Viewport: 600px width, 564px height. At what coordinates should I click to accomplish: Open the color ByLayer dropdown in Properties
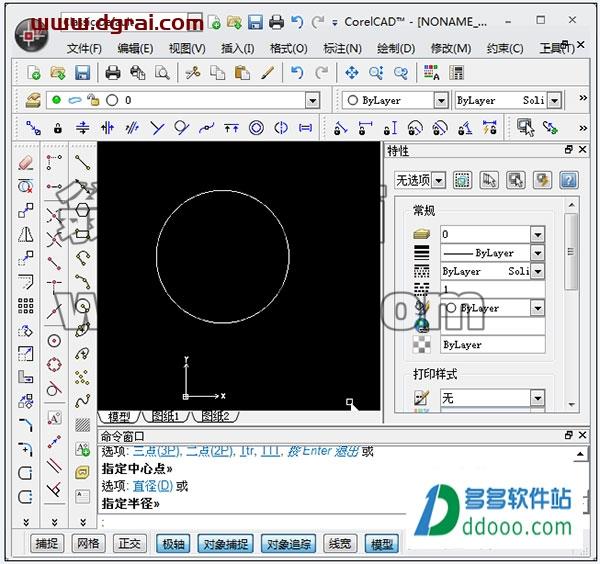(538, 308)
